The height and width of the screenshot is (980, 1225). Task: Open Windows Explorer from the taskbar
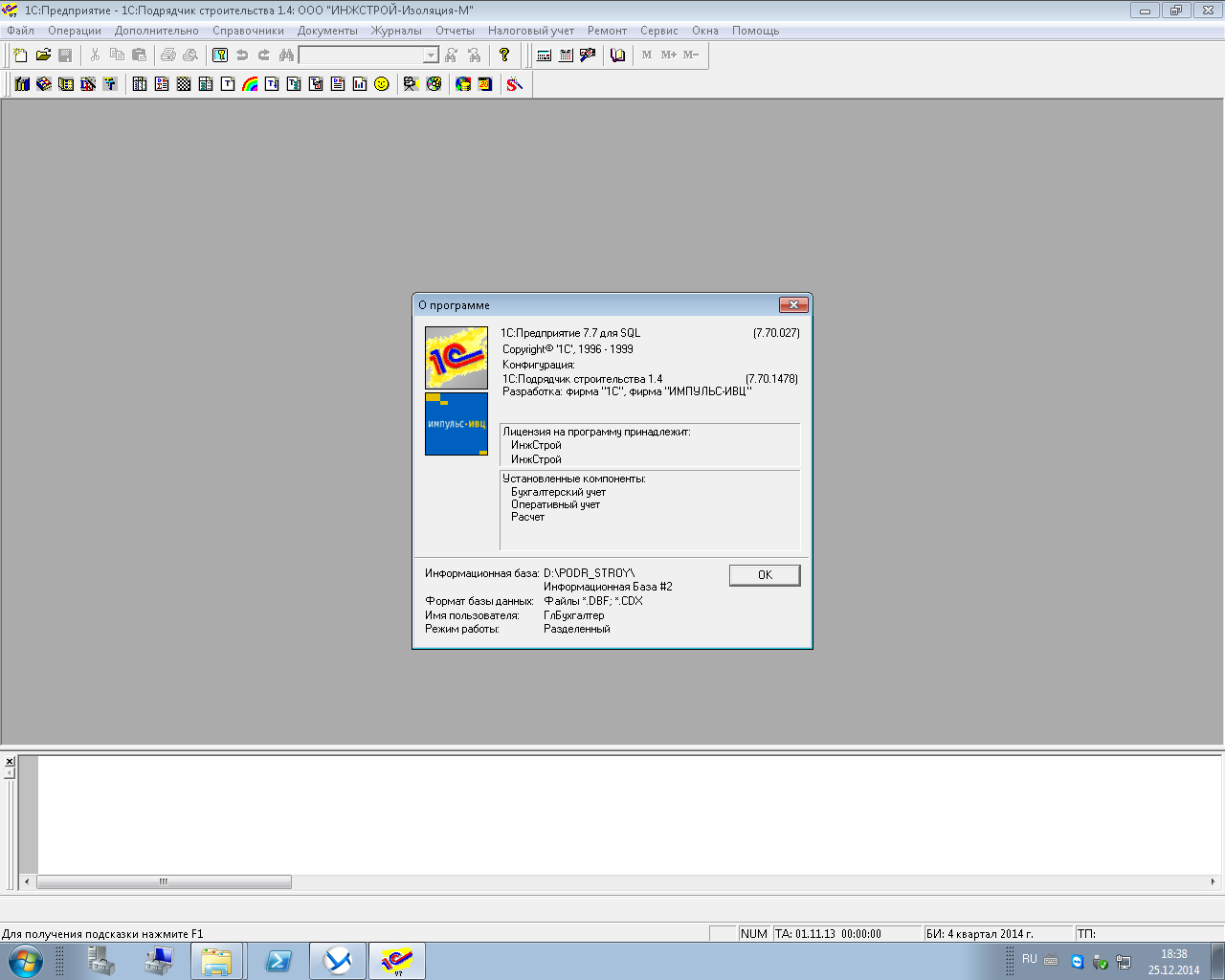(x=216, y=961)
